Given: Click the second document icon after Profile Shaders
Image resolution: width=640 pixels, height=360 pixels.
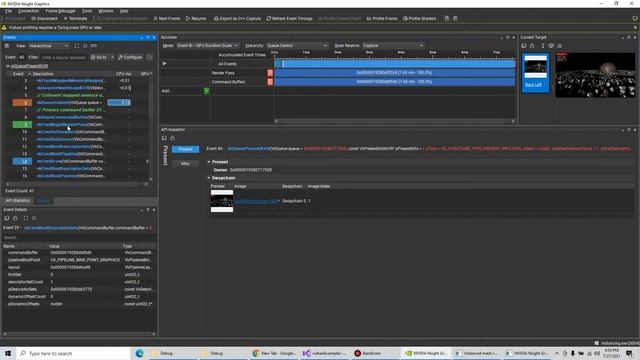Looking at the screenshot, I should [455, 18].
